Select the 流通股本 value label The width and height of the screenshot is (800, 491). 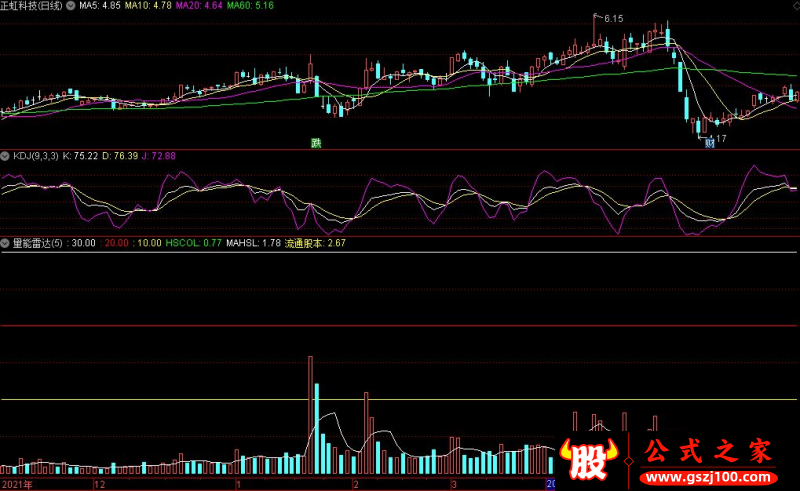tap(315, 243)
